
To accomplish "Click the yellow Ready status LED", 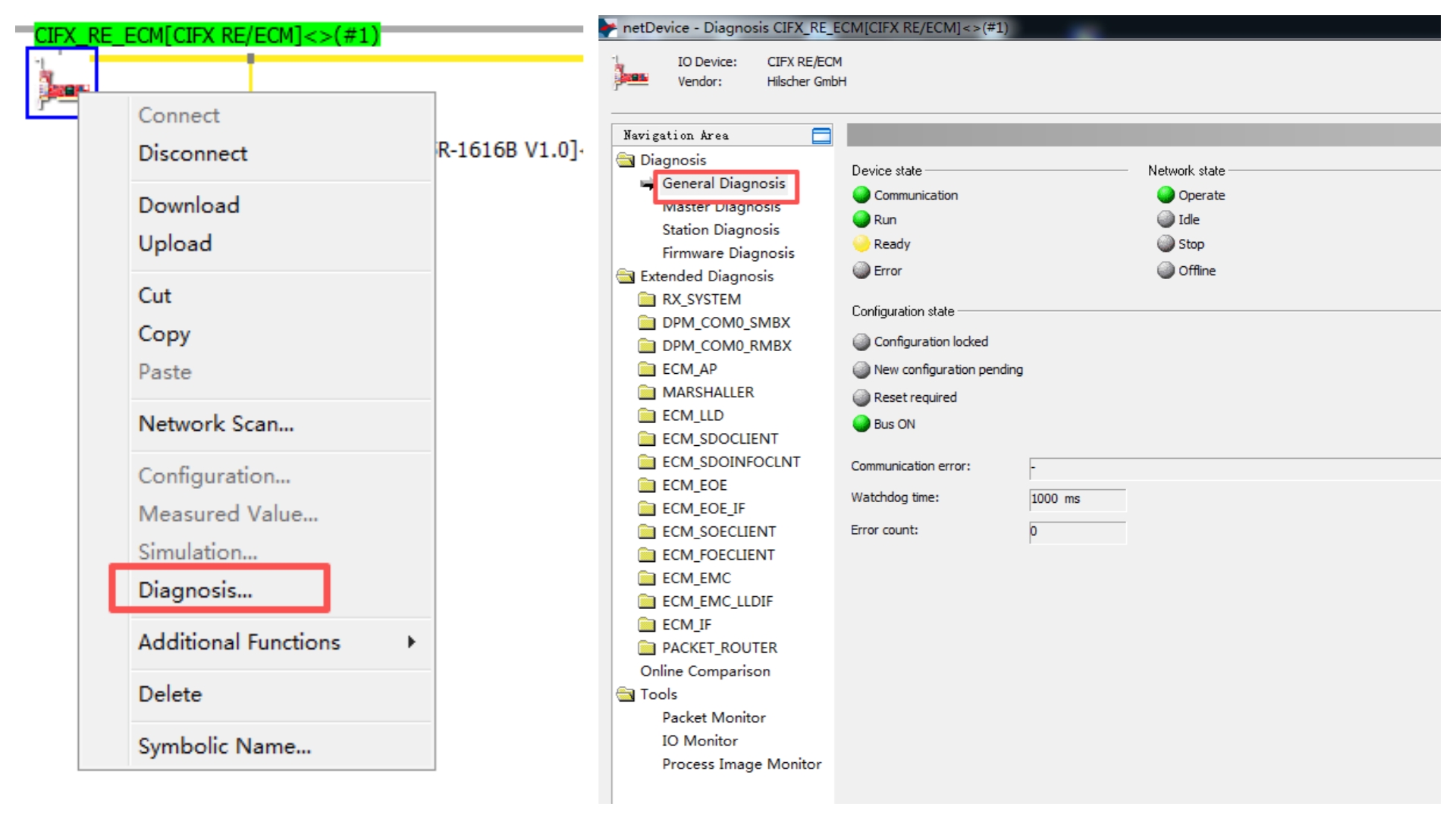I will [861, 243].
